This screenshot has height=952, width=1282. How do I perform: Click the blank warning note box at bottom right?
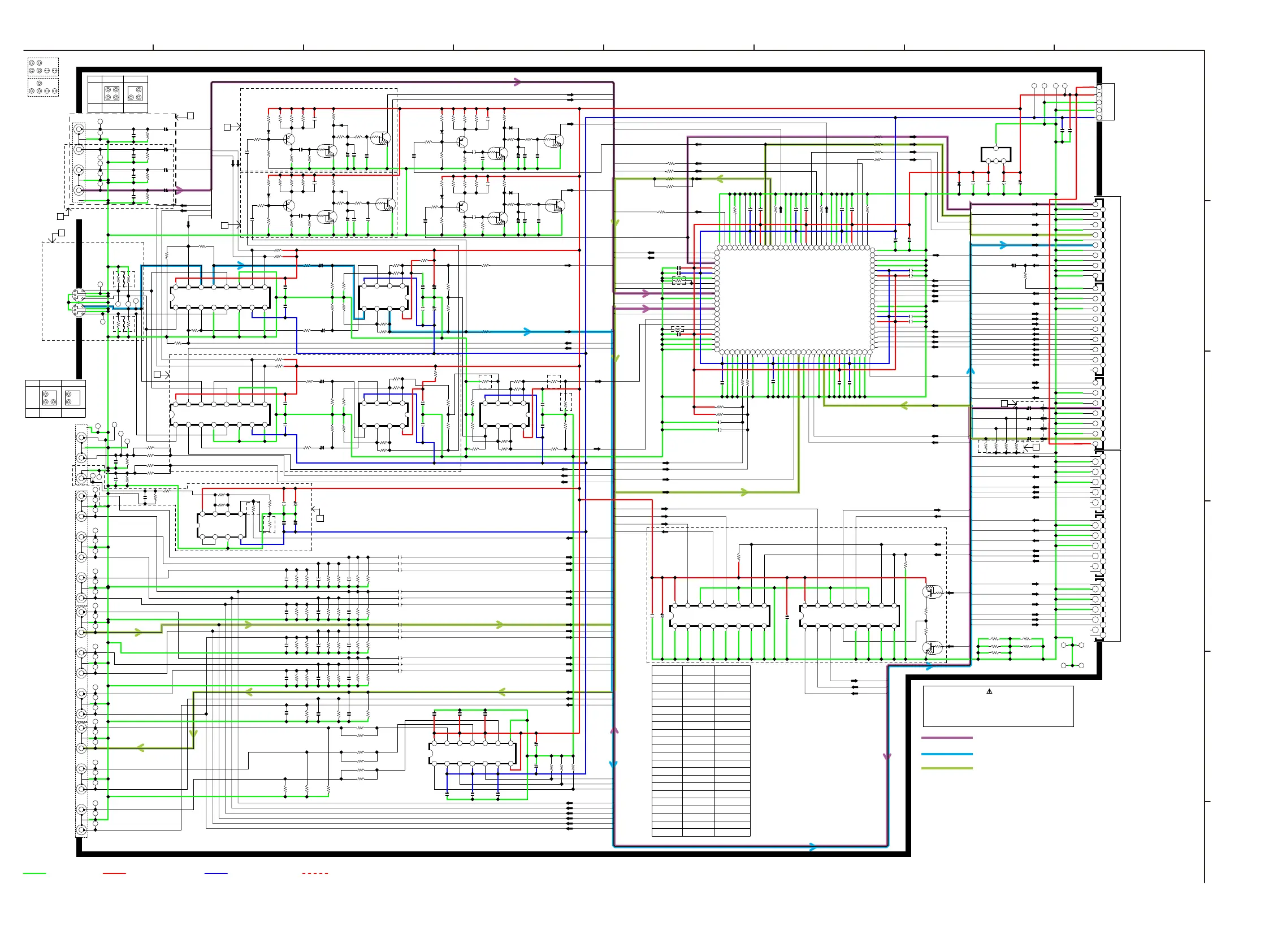point(998,706)
